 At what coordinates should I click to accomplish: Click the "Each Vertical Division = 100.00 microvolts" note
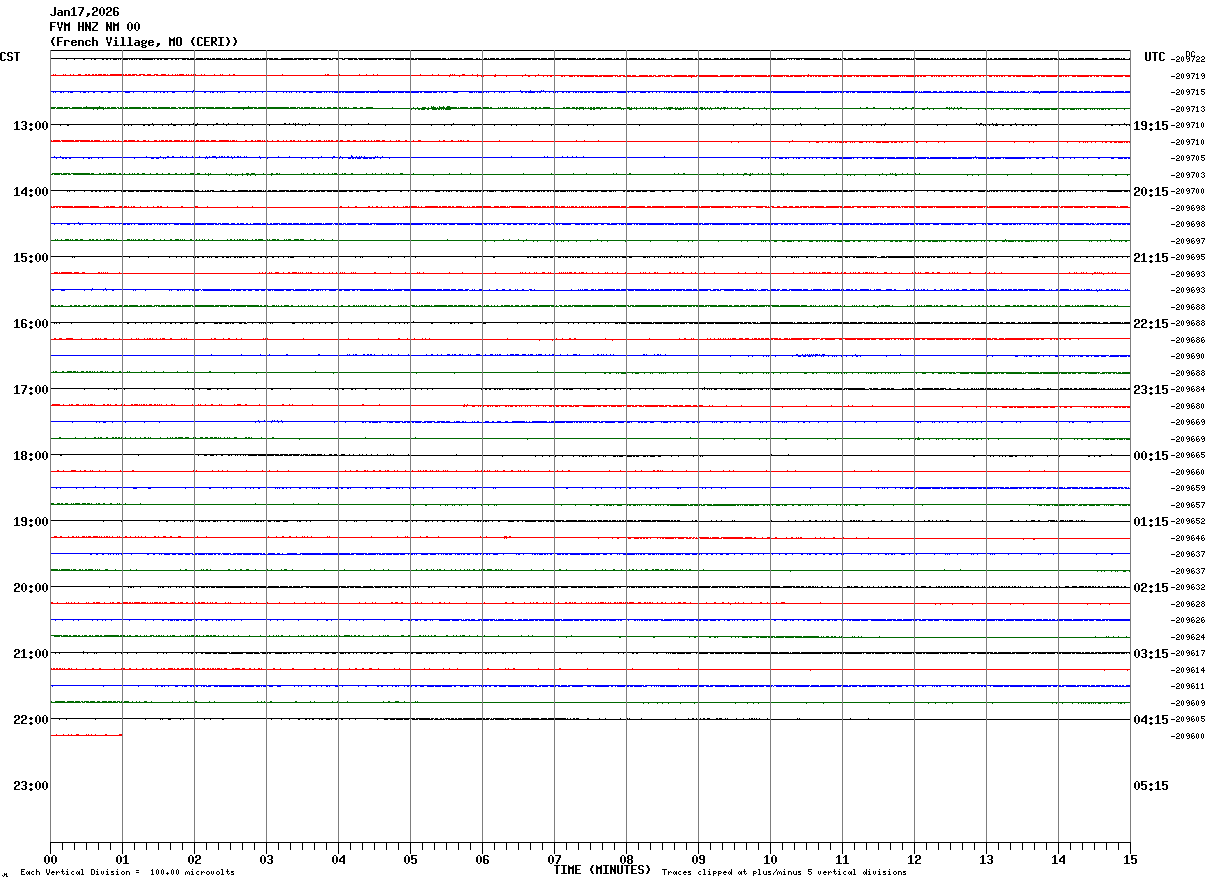click(x=127, y=873)
